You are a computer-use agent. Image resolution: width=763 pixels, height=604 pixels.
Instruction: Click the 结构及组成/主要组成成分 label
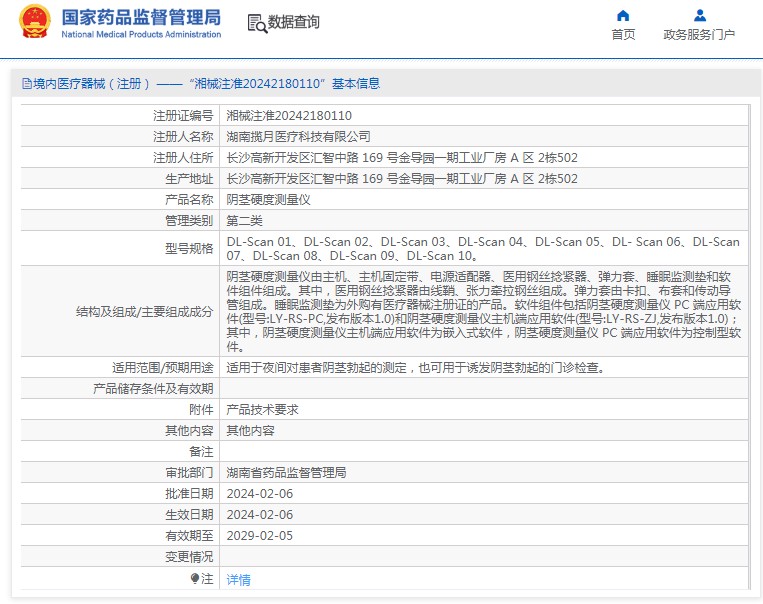[x=145, y=311]
